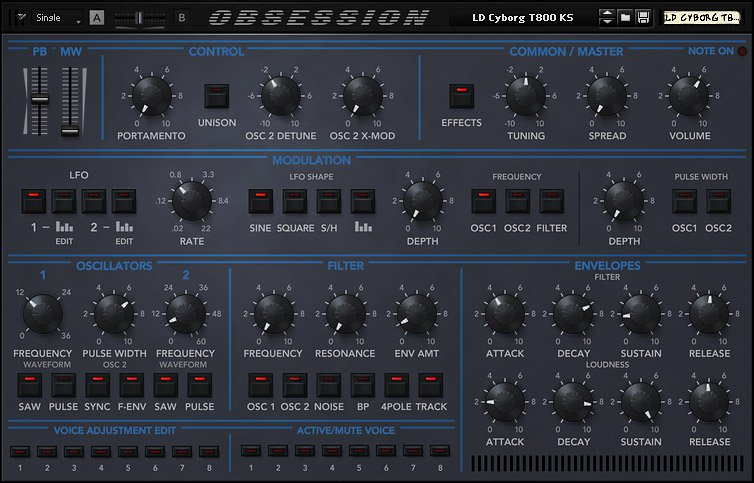The height and width of the screenshot is (483, 754).
Task: Enable pulse width modulation on OSC1
Action: (x=684, y=201)
